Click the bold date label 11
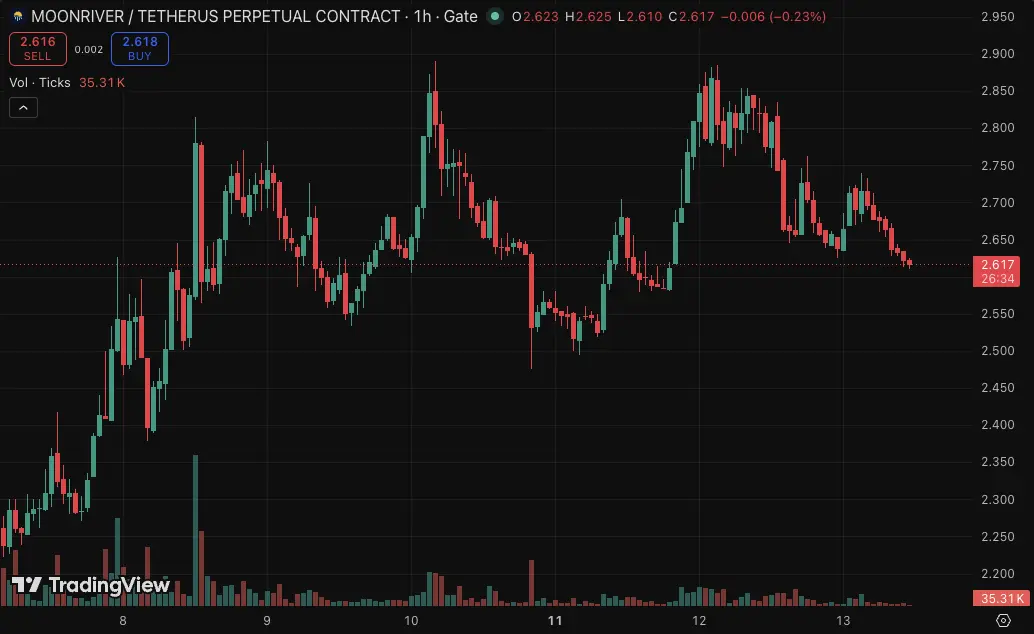The height and width of the screenshot is (634, 1034). tap(555, 620)
